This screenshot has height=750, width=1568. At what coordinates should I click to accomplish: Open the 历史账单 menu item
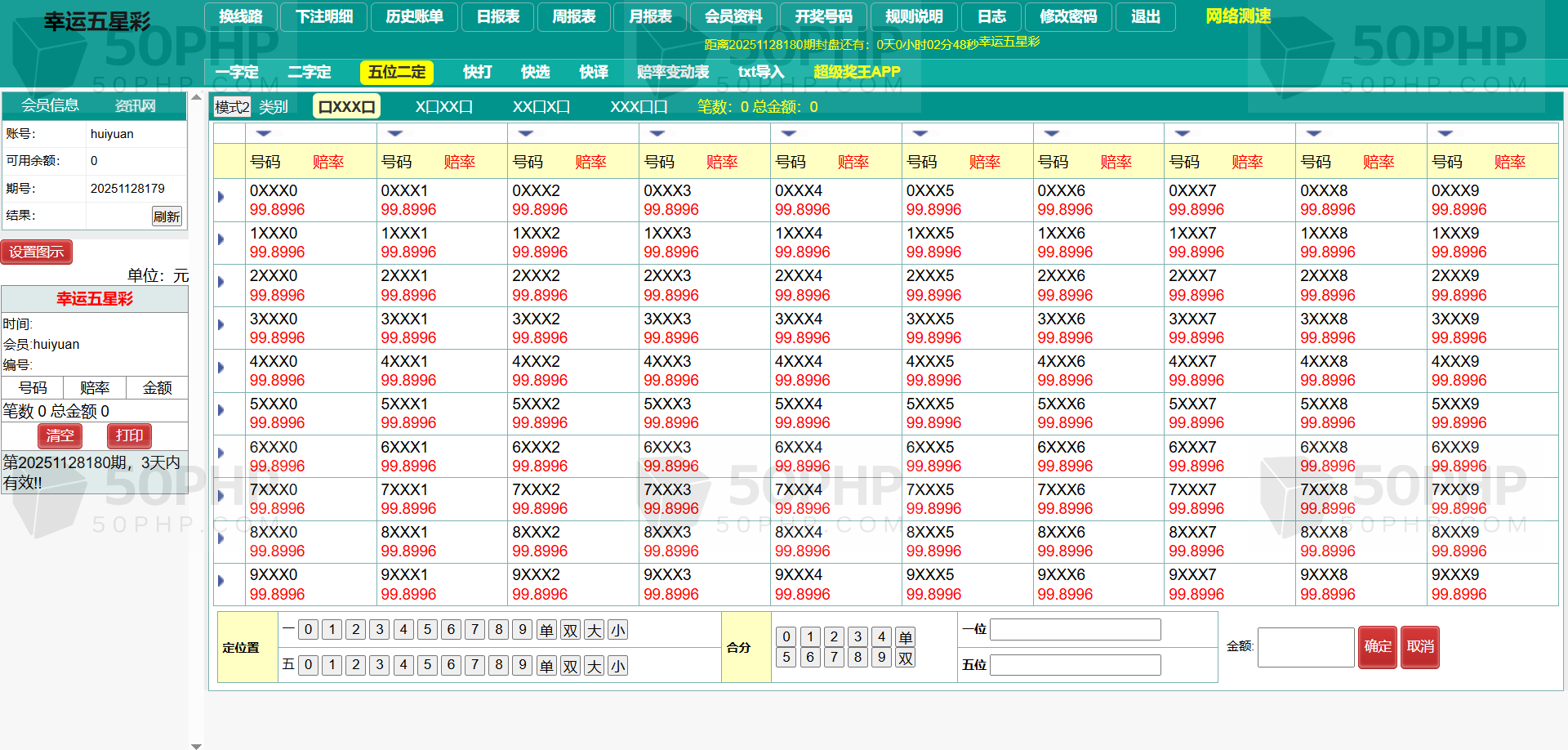[x=414, y=16]
